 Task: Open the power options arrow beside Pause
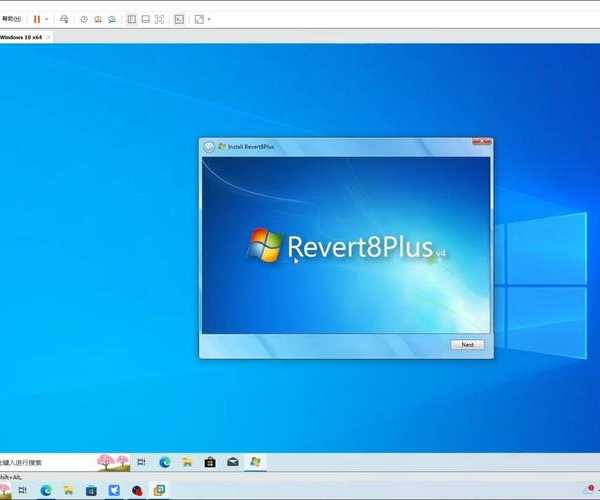click(47, 19)
